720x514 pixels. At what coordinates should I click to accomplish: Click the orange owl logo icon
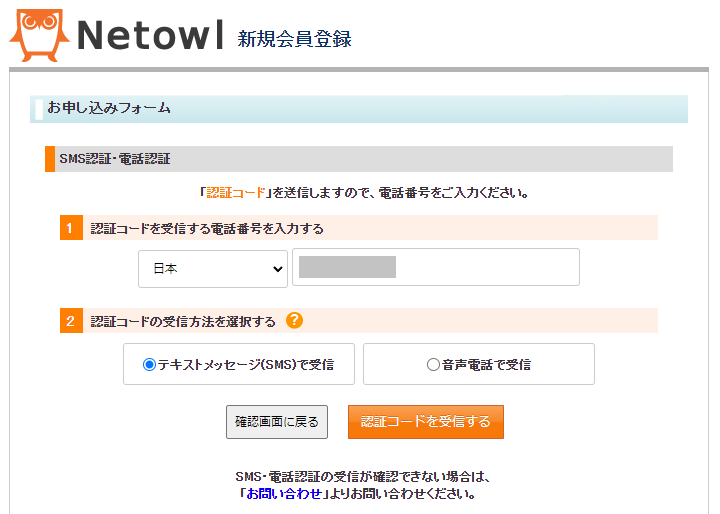(x=39, y=35)
